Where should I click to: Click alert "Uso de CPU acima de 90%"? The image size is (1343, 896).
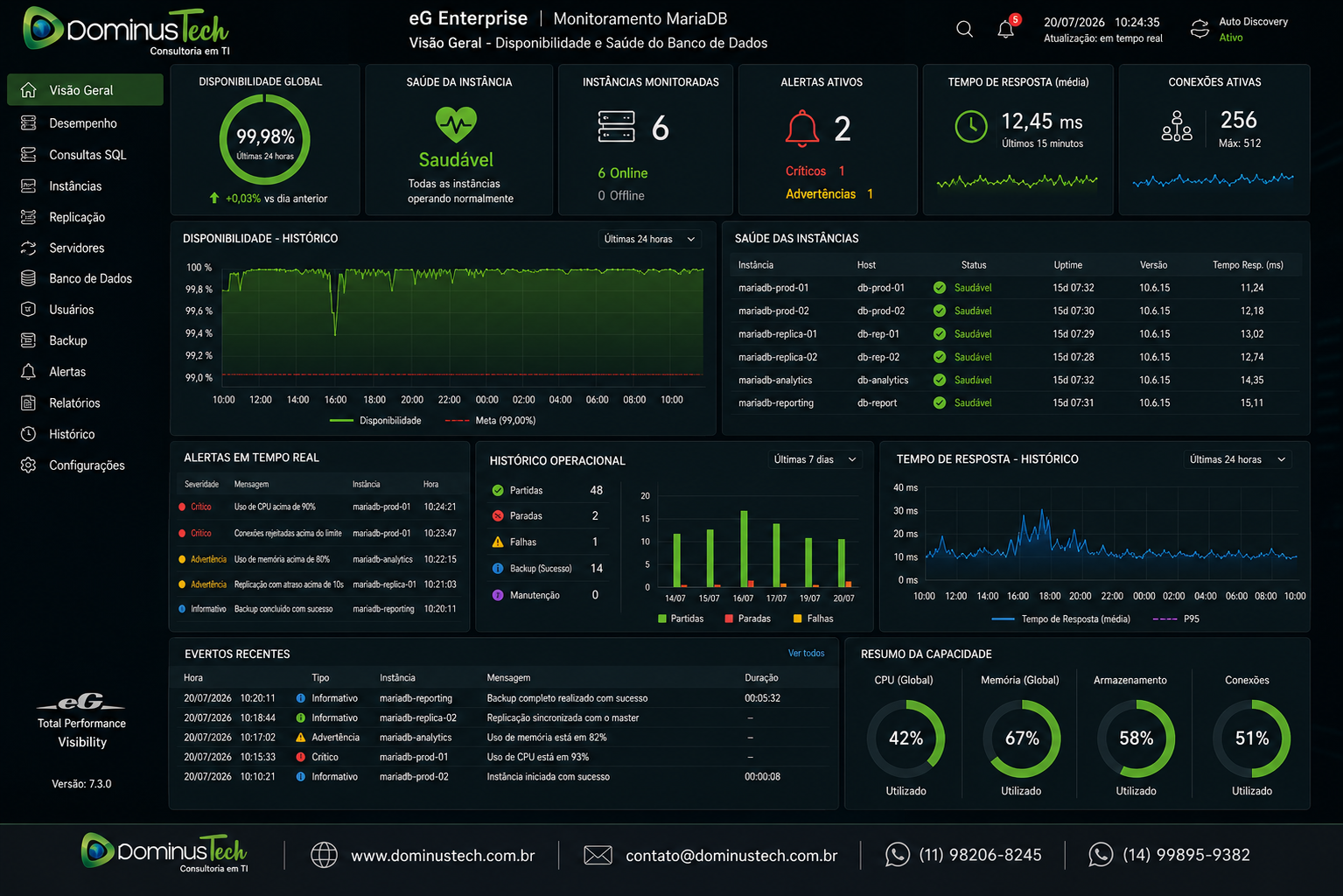click(275, 507)
